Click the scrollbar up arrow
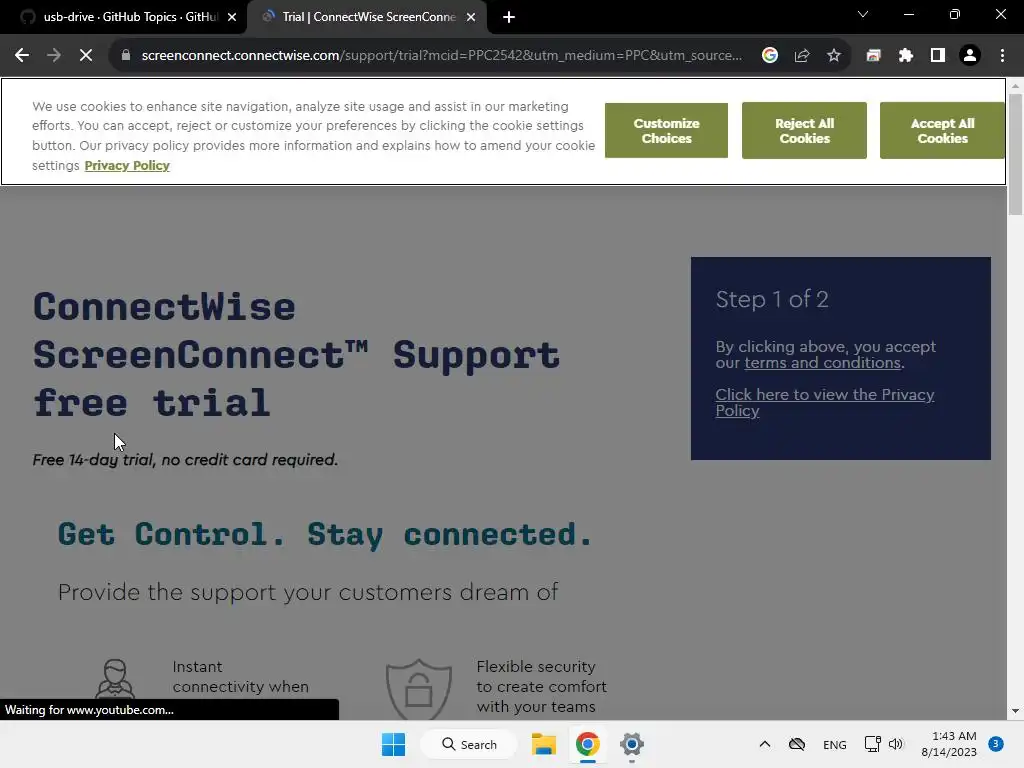 pos(1015,86)
